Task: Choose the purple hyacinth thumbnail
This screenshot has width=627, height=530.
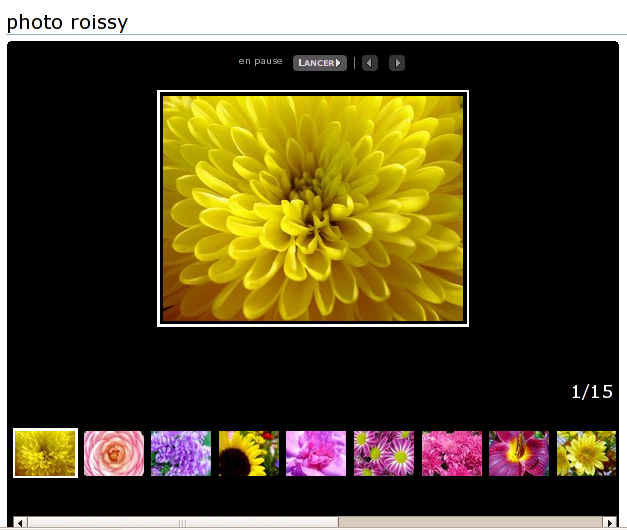Action: [x=181, y=453]
